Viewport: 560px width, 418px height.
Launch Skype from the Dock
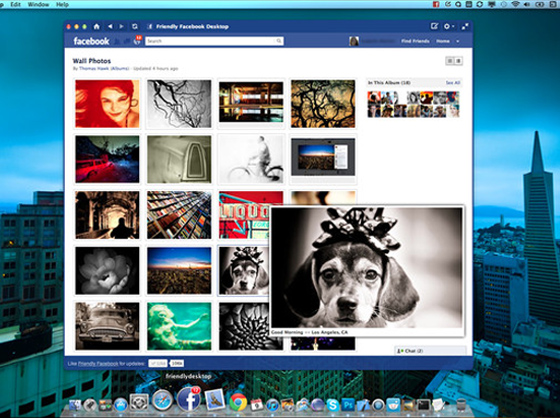(332, 405)
